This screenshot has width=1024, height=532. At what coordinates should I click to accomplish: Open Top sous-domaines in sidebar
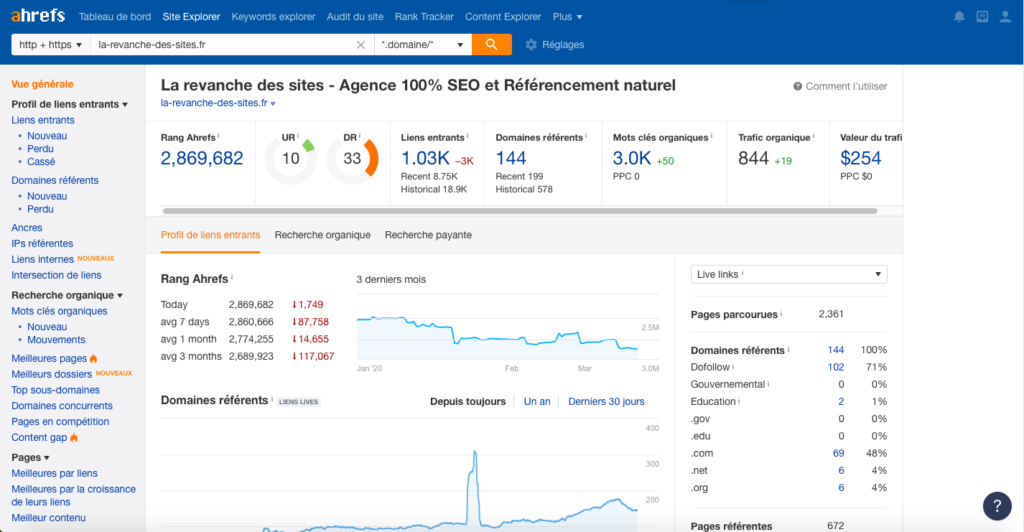pos(56,390)
